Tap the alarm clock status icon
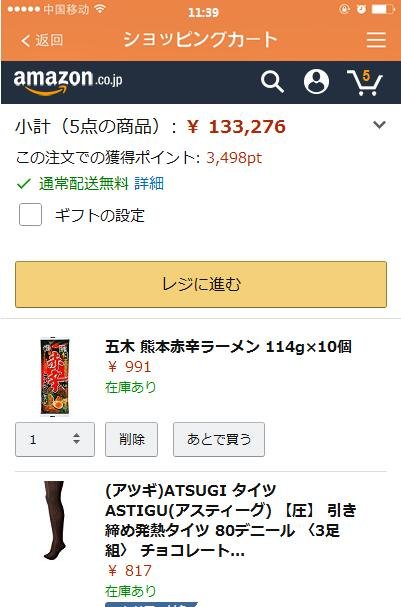The width and height of the screenshot is (401, 607). pyautogui.click(x=361, y=9)
